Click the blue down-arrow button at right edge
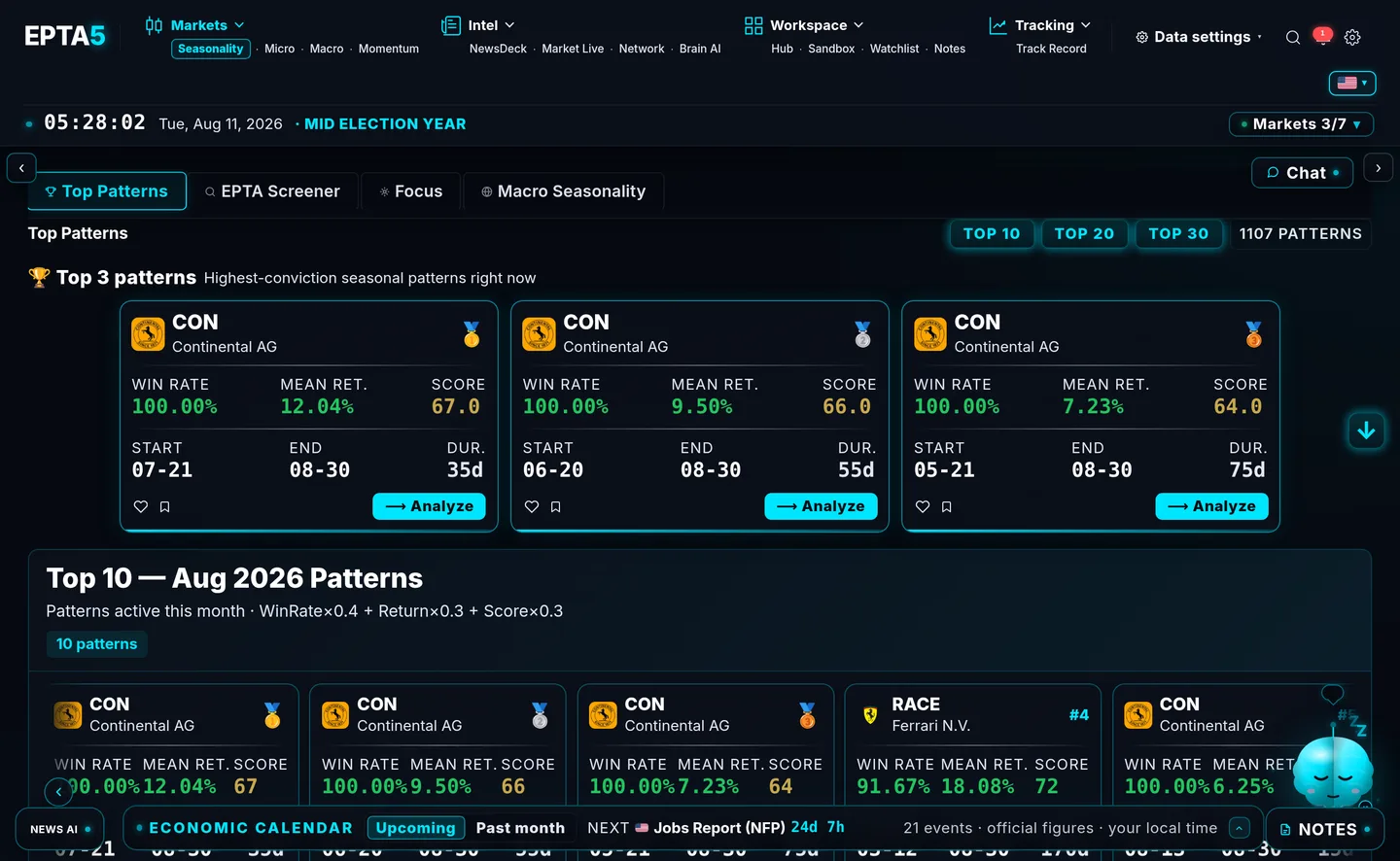Viewport: 1400px width, 861px height. tap(1366, 430)
